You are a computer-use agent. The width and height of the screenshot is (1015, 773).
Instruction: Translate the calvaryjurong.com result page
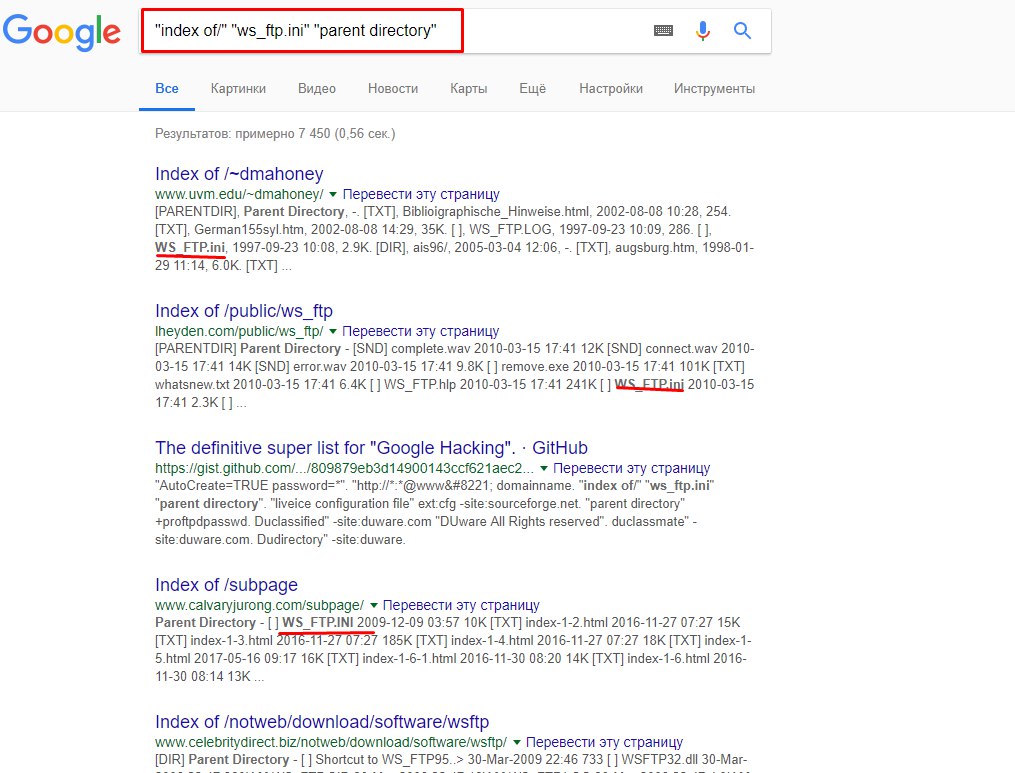(x=461, y=605)
